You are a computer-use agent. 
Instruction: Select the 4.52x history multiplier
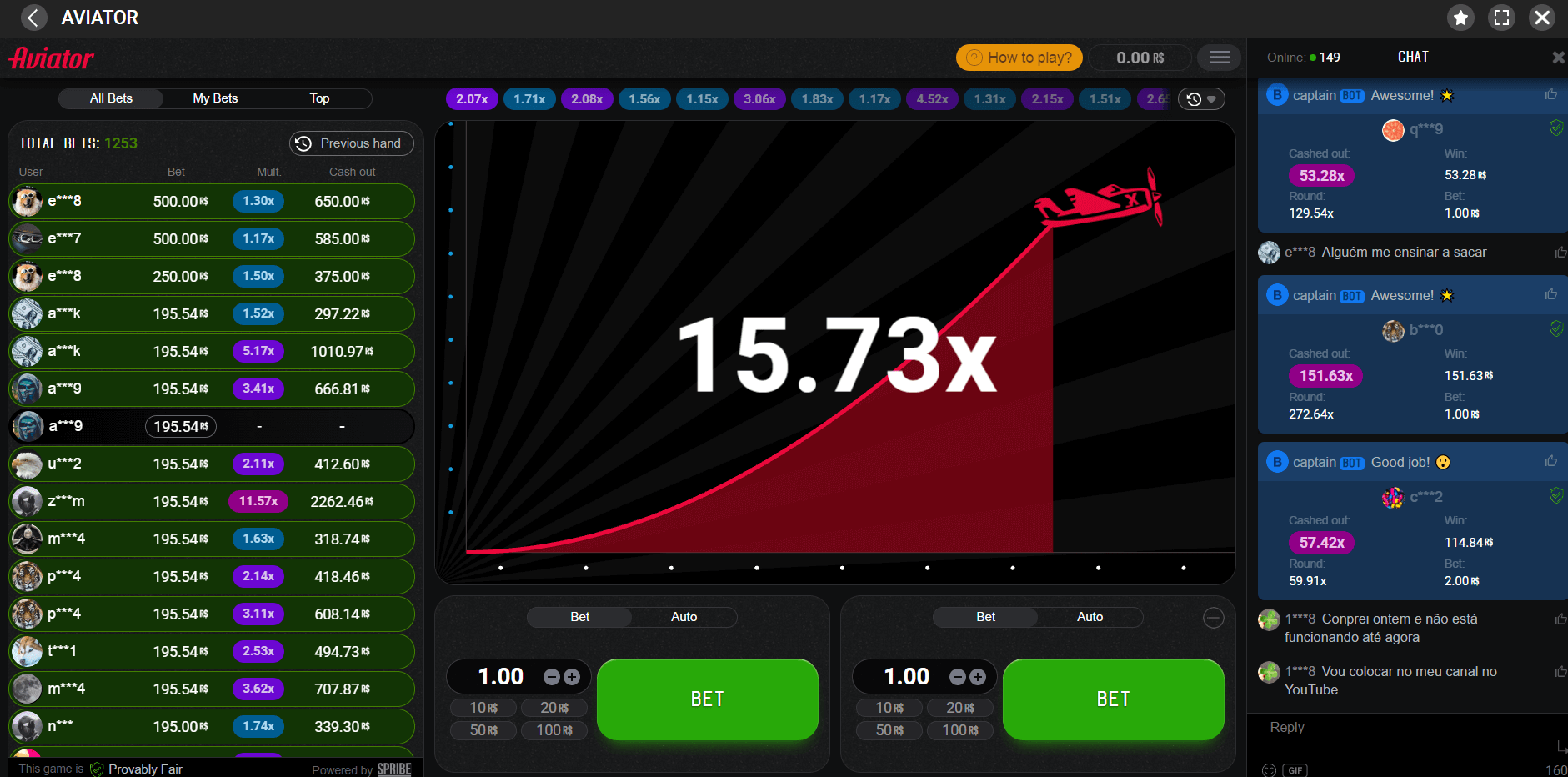[x=932, y=99]
